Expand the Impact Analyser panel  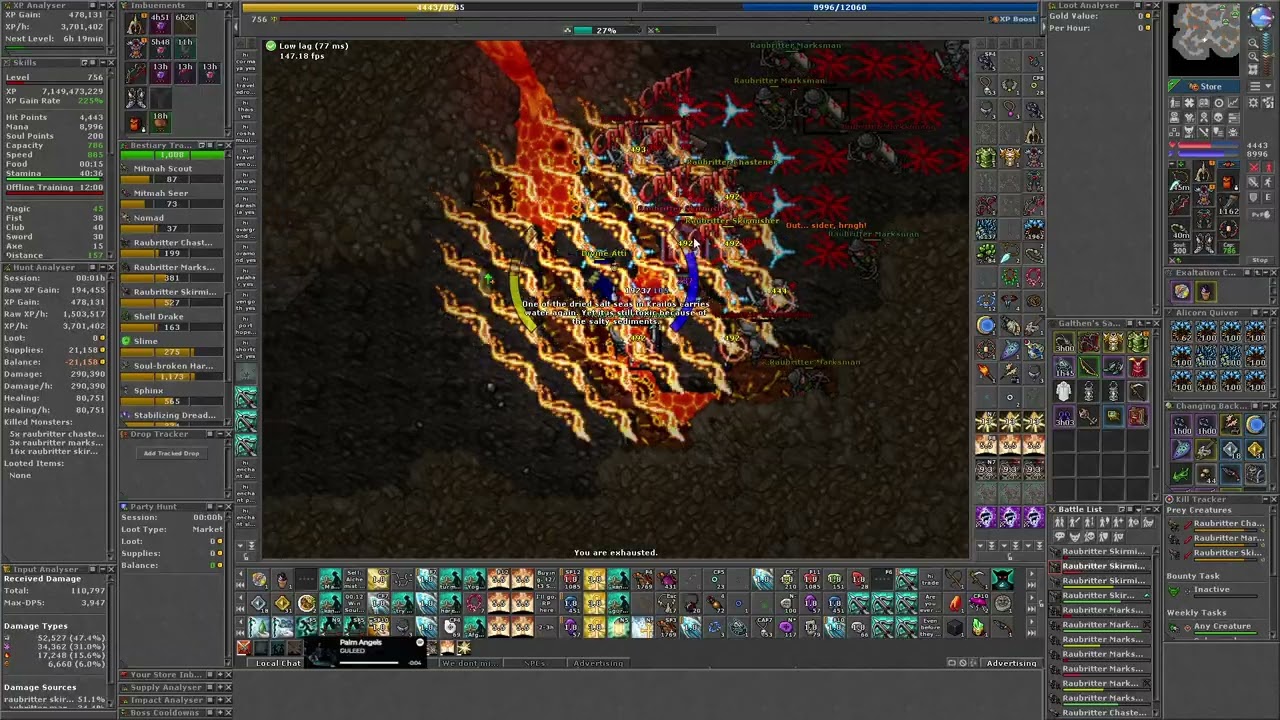tap(220, 700)
